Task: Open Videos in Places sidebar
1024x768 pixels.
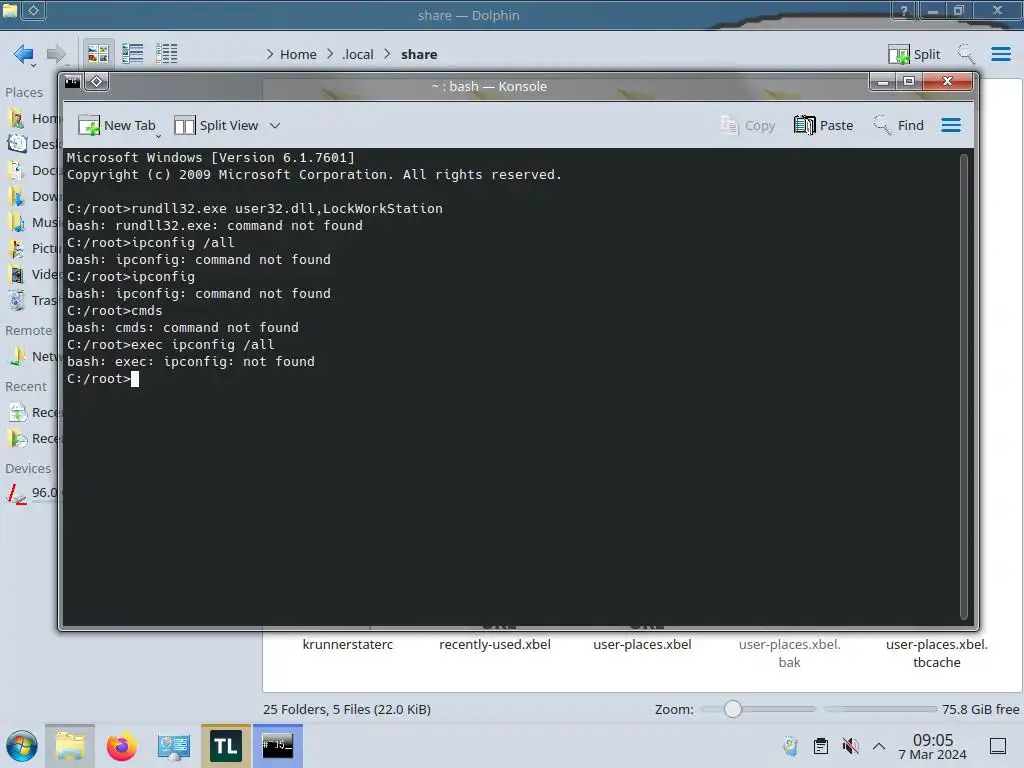Action: click(x=33, y=274)
